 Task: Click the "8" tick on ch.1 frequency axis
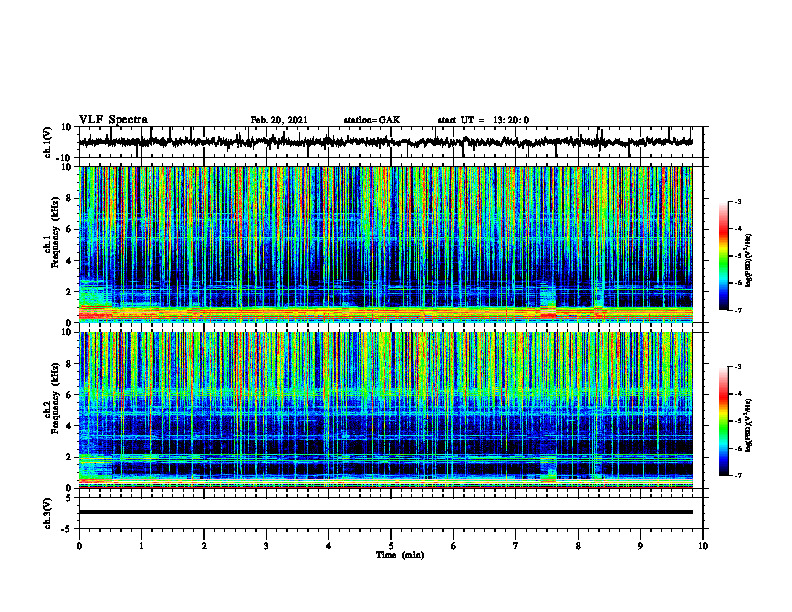pos(69,198)
